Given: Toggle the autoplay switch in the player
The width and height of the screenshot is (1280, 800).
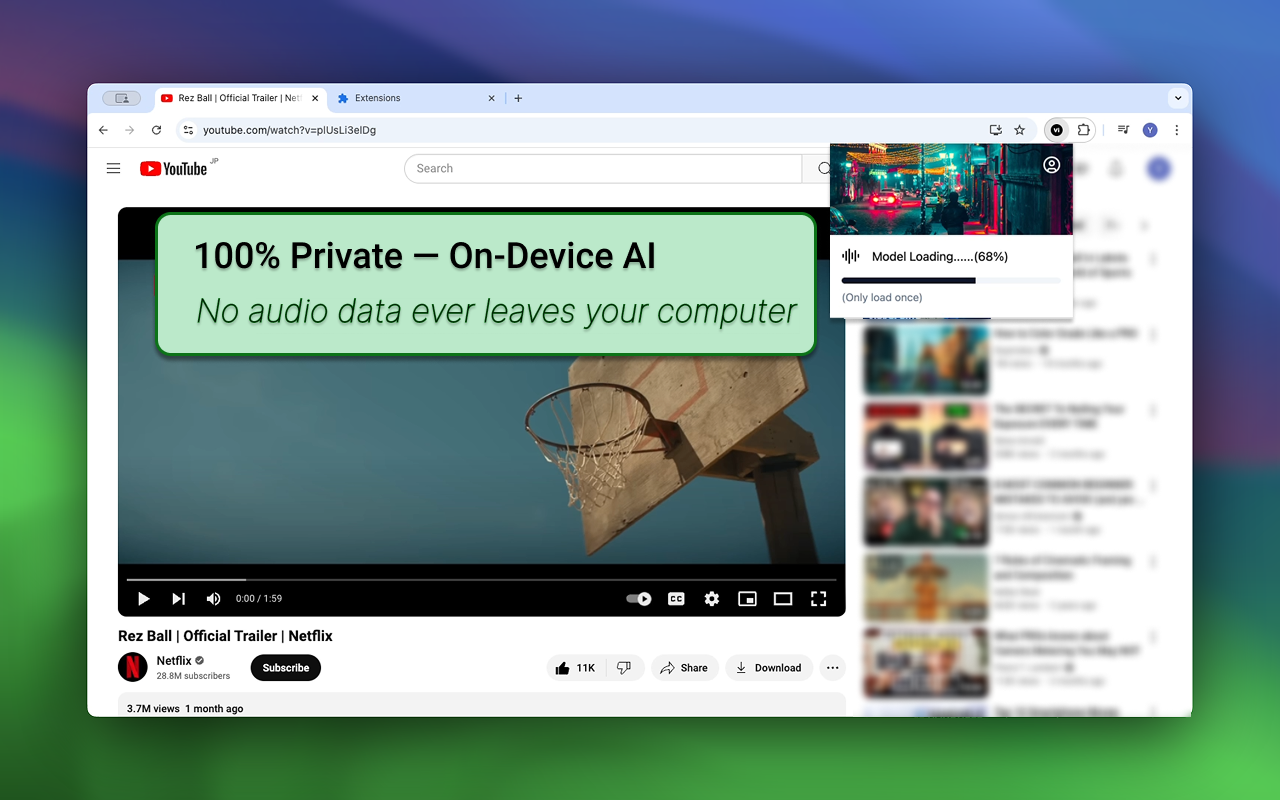Looking at the screenshot, I should coord(639,599).
